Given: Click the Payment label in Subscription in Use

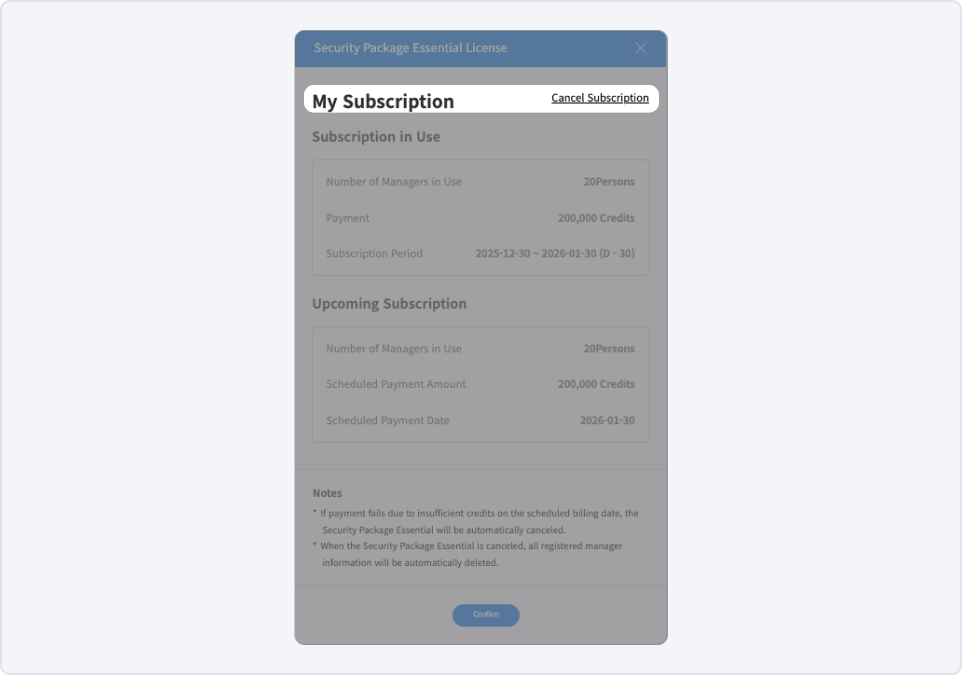Looking at the screenshot, I should (x=347, y=218).
